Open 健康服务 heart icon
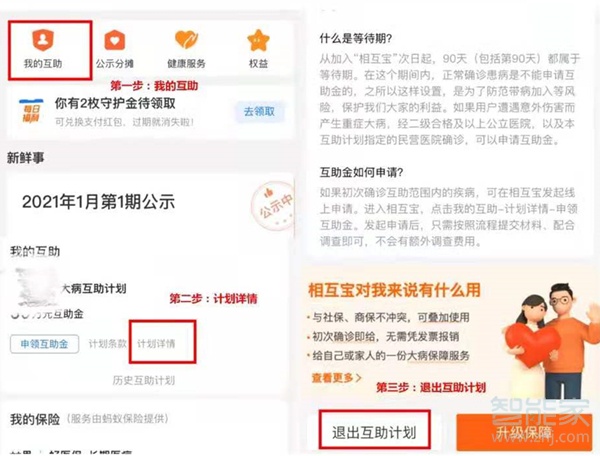The height and width of the screenshot is (456, 600). tap(186, 39)
